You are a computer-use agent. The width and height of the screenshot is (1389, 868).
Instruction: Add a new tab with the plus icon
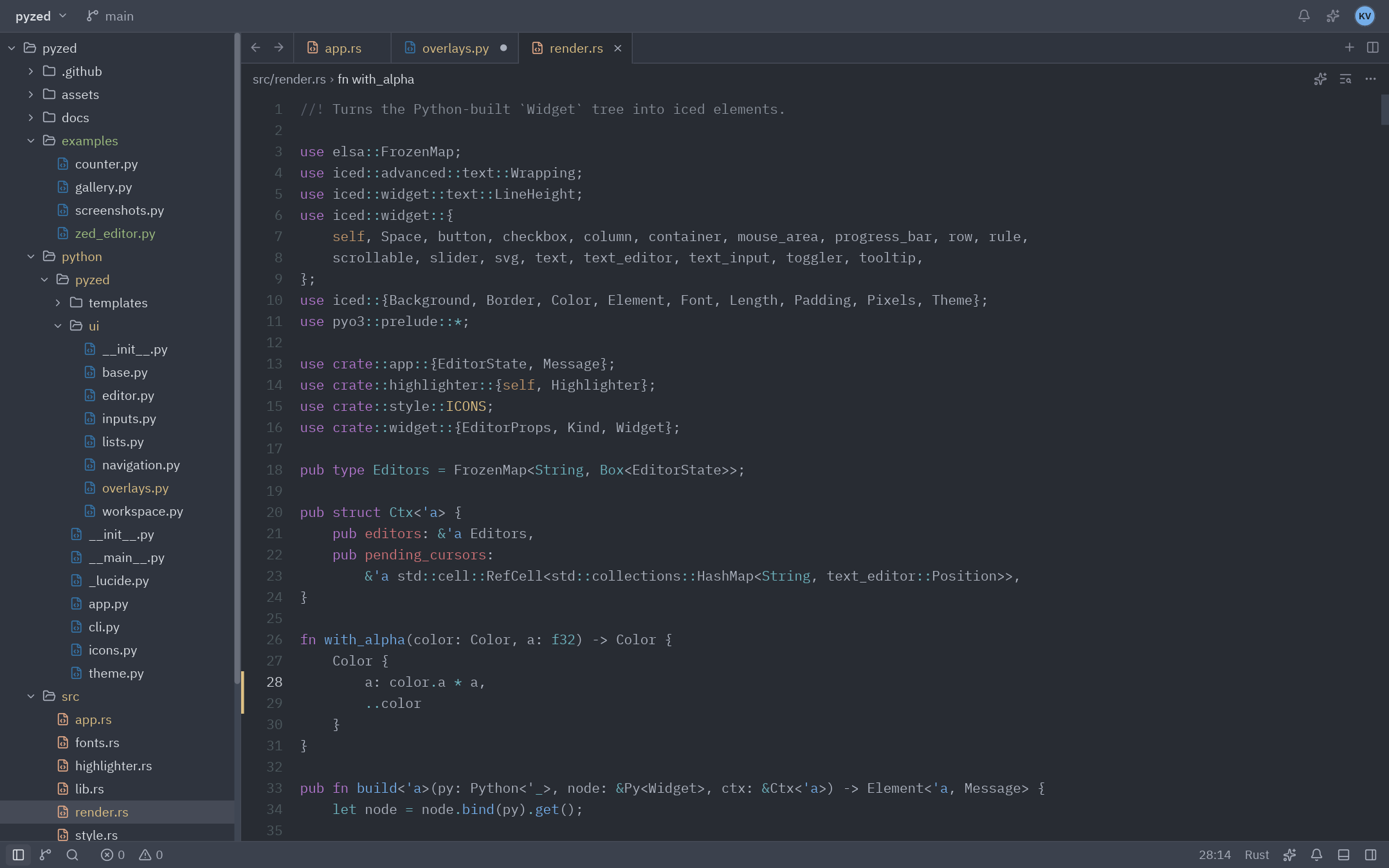pyautogui.click(x=1349, y=48)
